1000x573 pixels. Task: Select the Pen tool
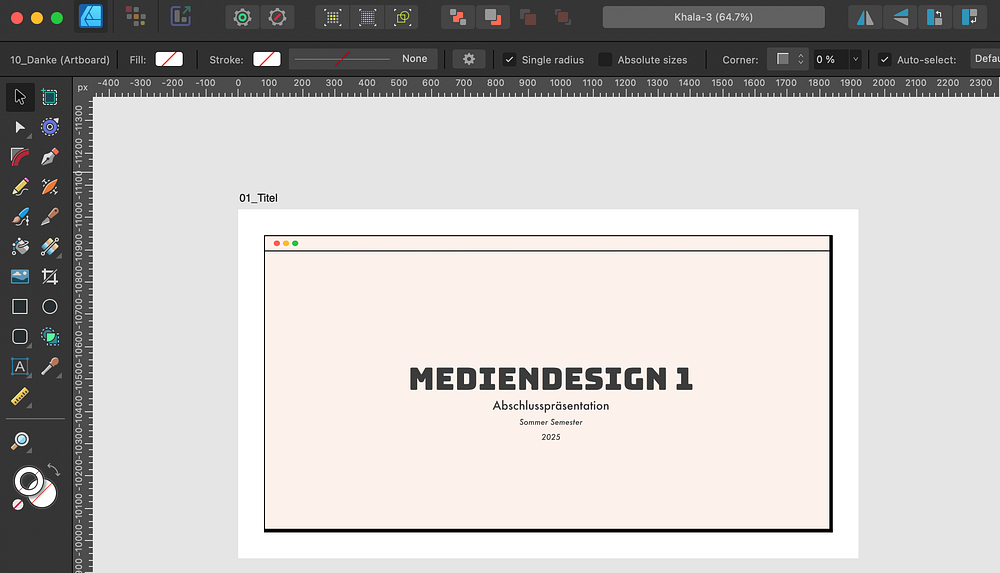[x=50, y=157]
